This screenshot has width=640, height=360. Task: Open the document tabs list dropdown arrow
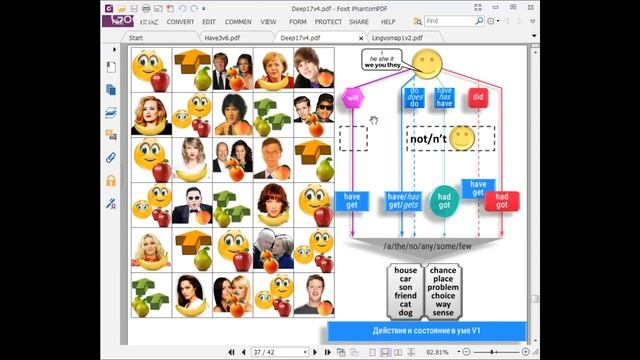click(x=534, y=36)
